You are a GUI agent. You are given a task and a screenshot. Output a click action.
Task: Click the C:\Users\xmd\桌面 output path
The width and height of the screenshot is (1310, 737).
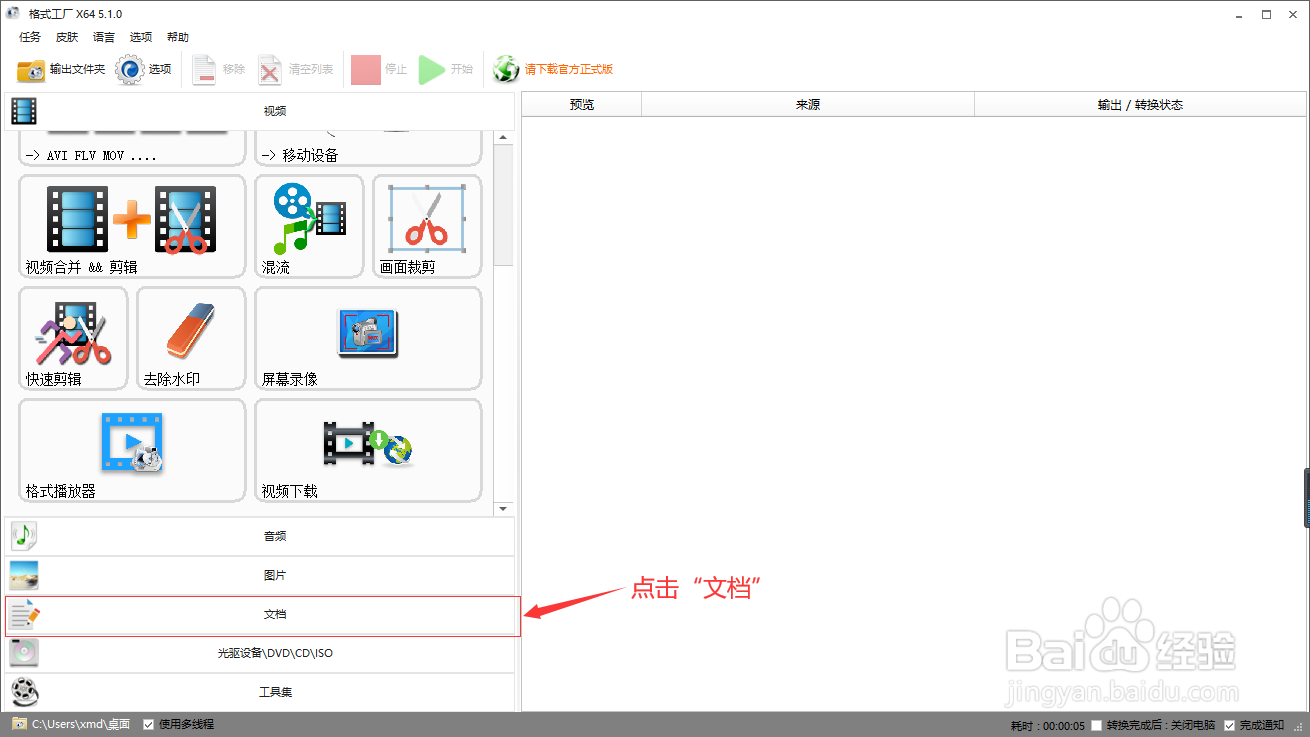(80, 724)
